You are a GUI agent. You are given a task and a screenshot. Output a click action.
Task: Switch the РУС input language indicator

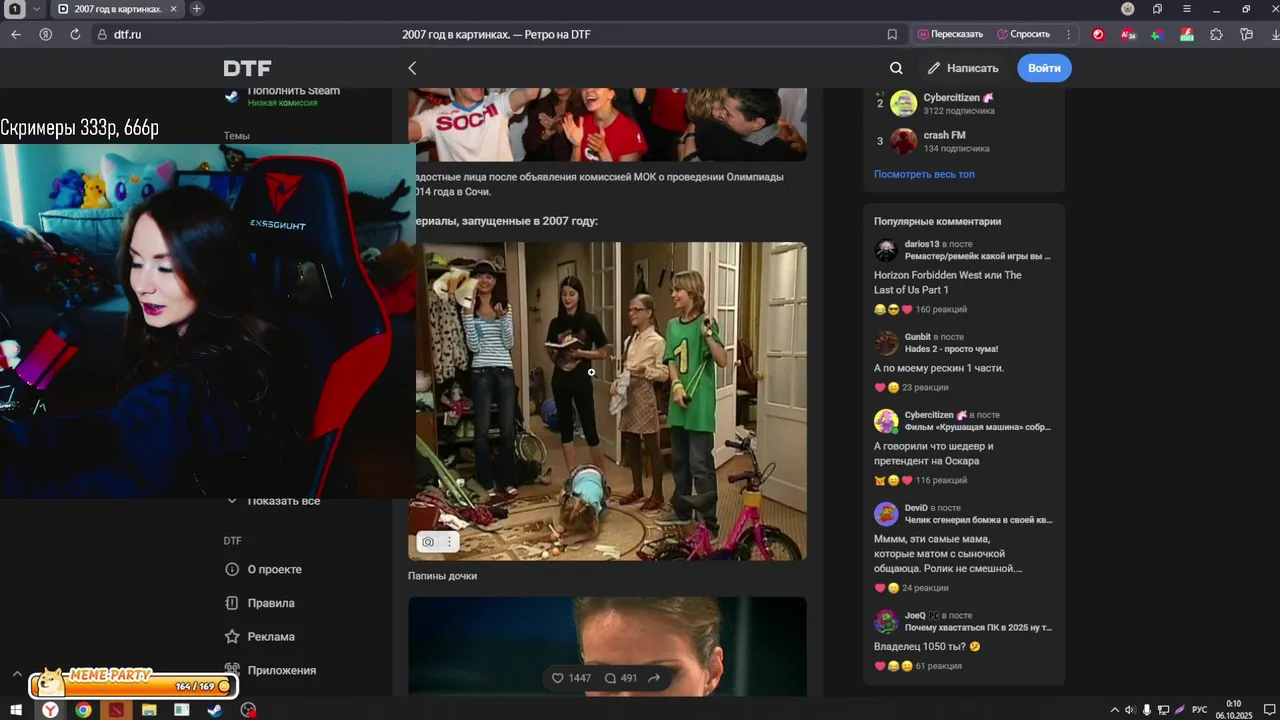1200,710
